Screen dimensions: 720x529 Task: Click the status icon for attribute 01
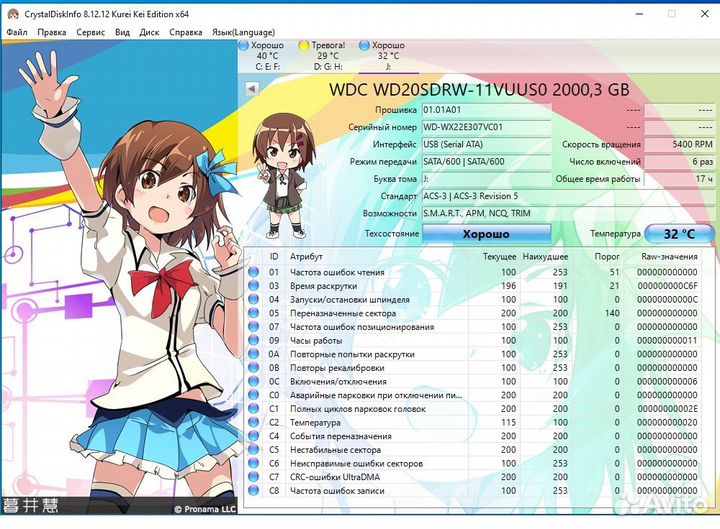pyautogui.click(x=253, y=272)
